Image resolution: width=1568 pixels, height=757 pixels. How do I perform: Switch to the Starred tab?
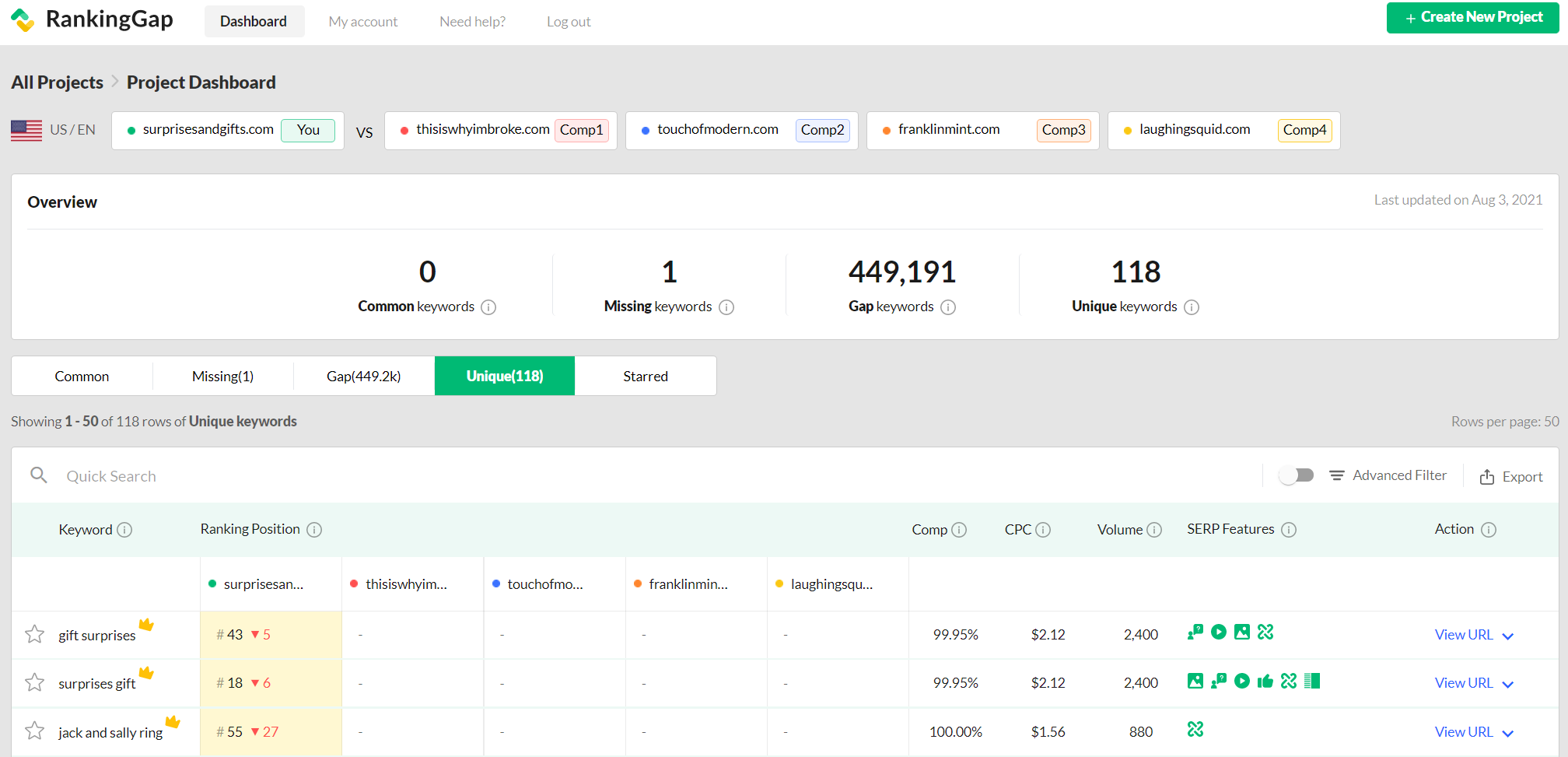[x=646, y=377]
